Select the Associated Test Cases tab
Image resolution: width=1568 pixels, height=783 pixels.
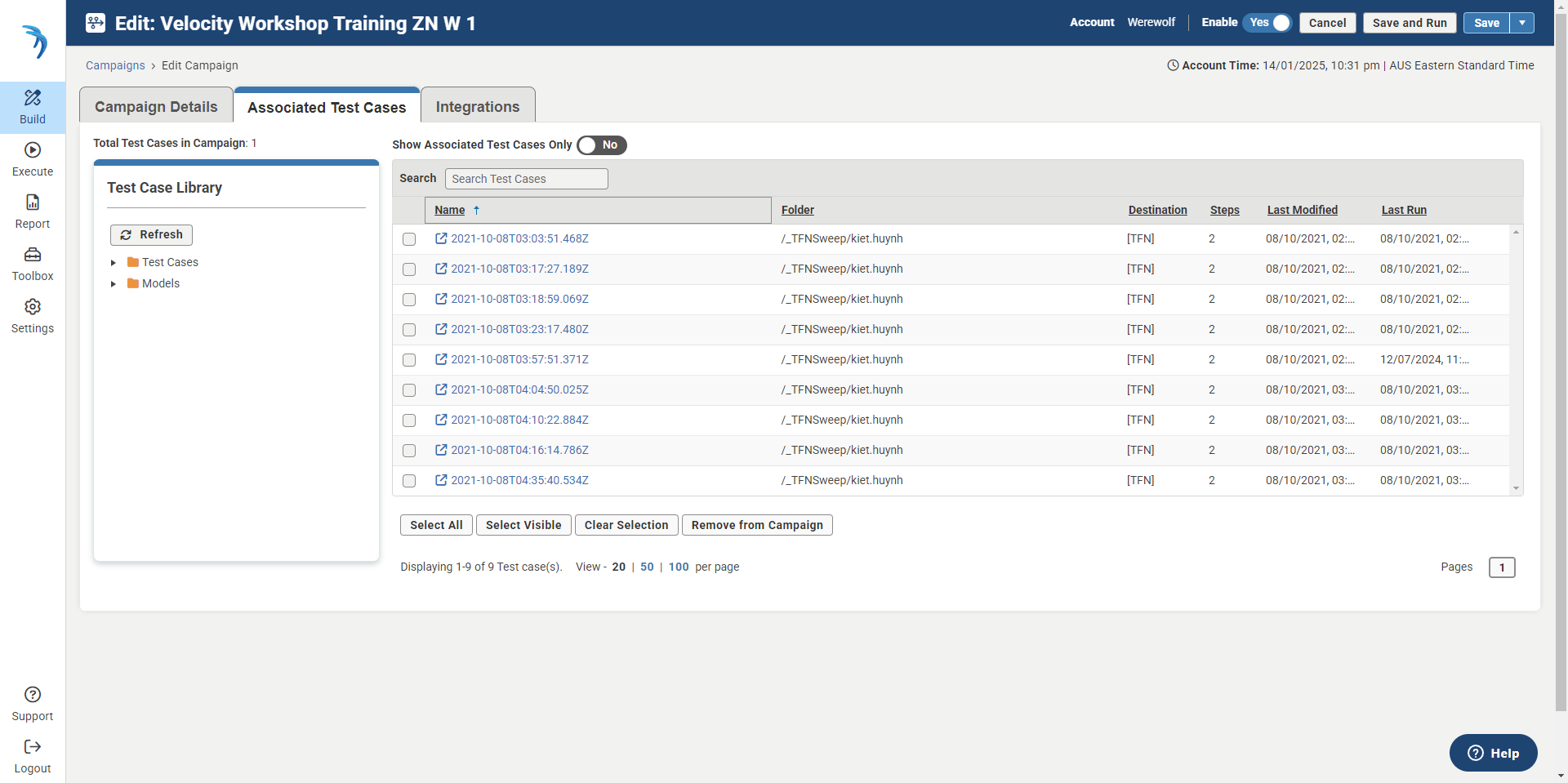pyautogui.click(x=327, y=107)
